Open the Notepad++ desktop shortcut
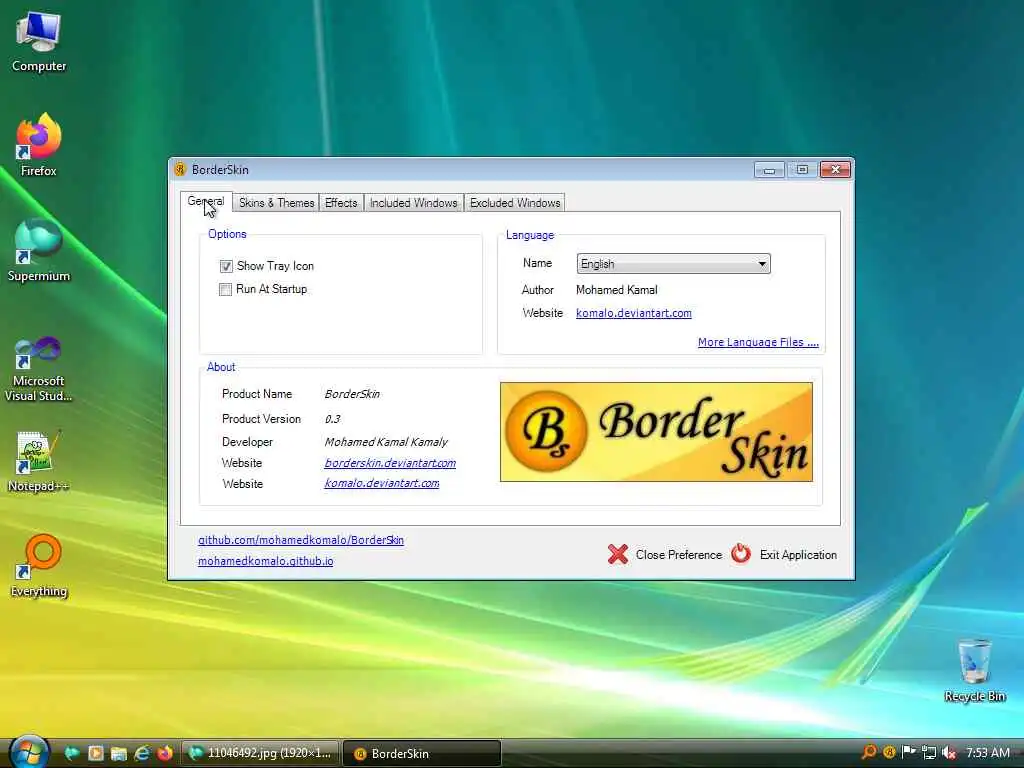 coord(39,461)
